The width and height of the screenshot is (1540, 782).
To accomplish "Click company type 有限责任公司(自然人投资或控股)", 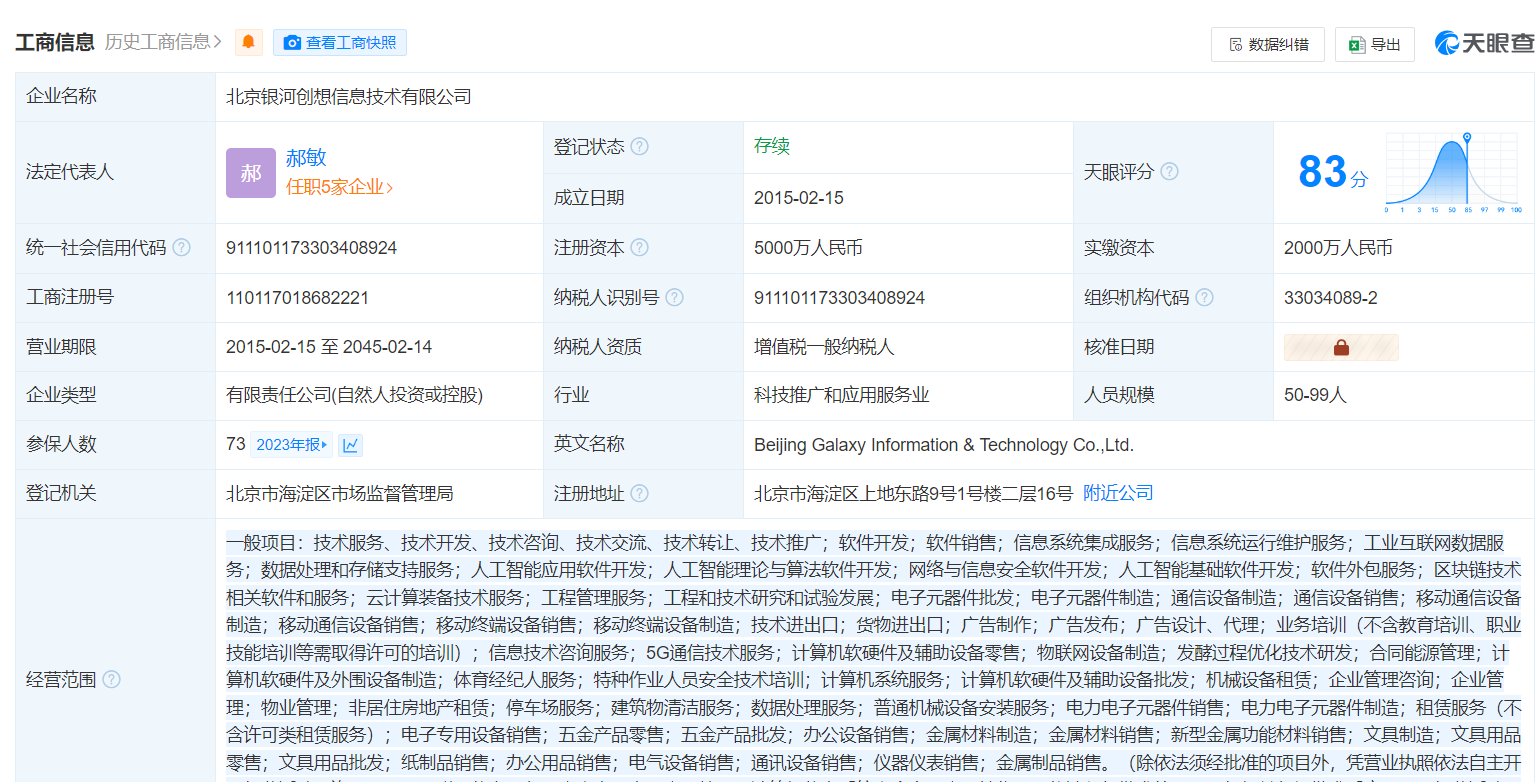I will 354,395.
